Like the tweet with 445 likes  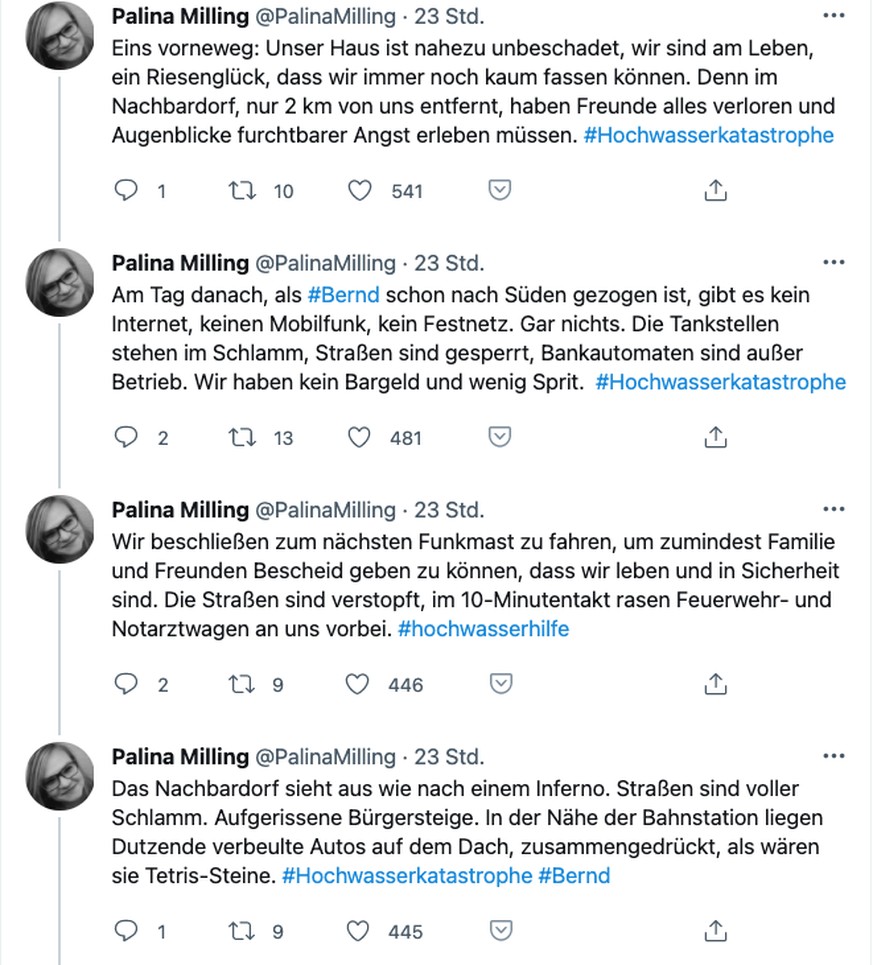(x=358, y=931)
